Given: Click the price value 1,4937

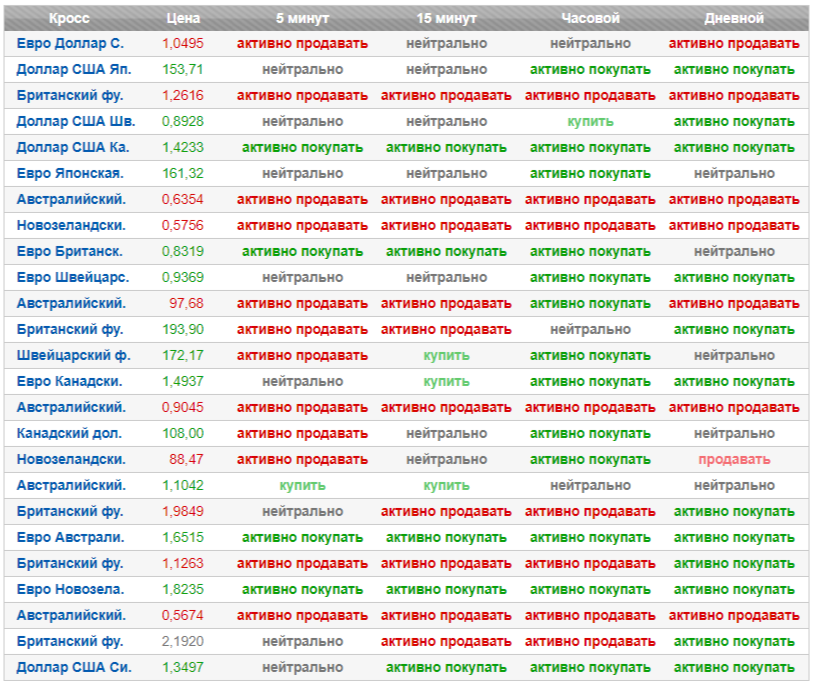Looking at the screenshot, I should [x=183, y=381].
